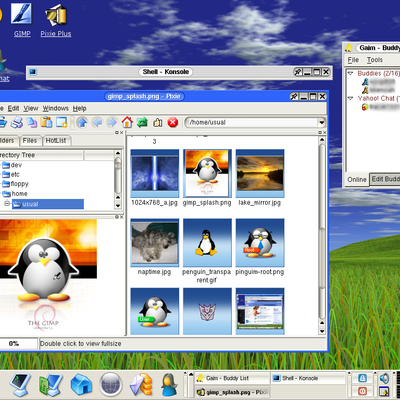
Task: Open the mail envelope panel icon
Action: [x=141, y=385]
